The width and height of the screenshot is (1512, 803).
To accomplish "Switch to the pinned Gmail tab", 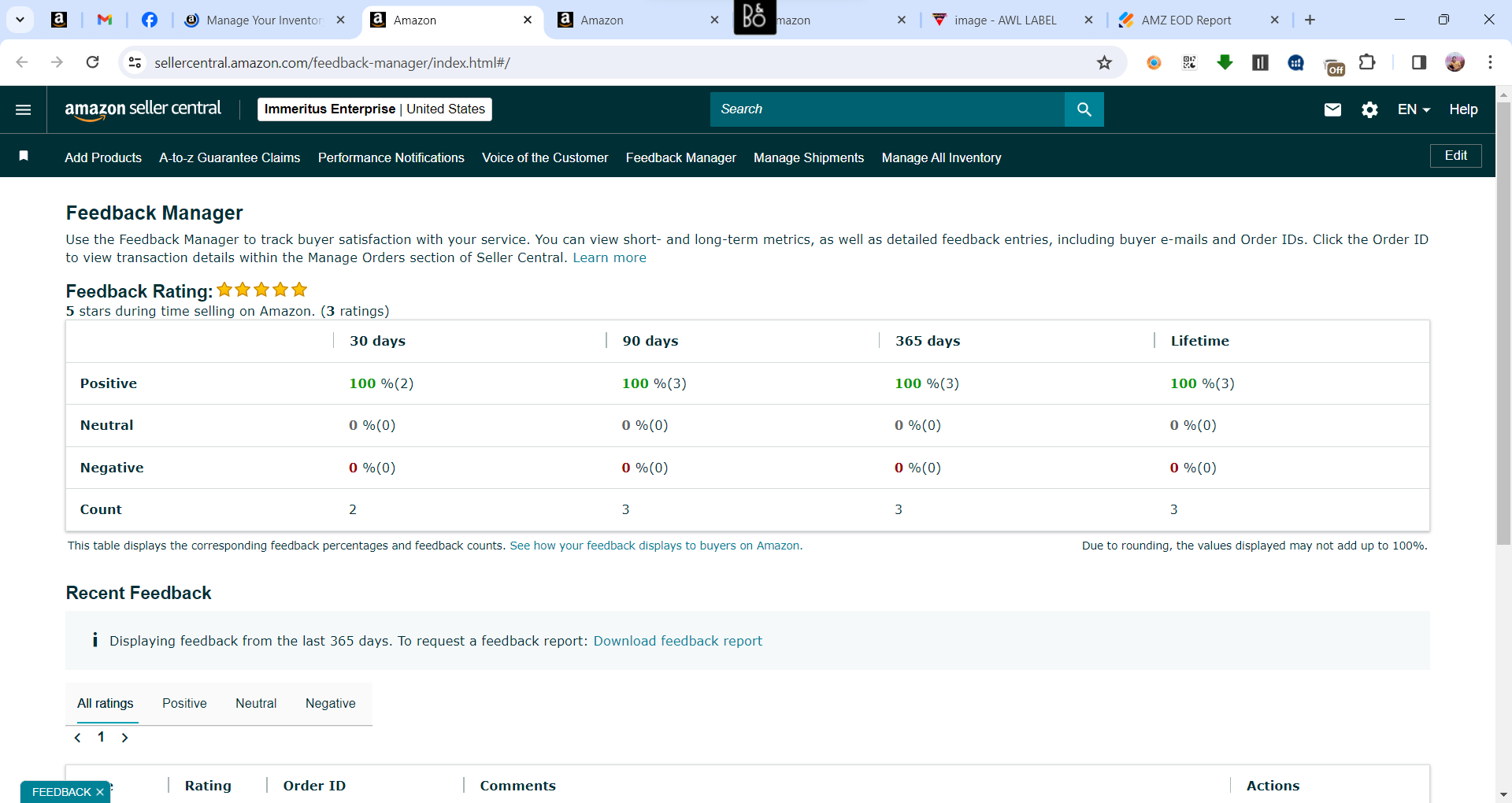I will coord(104,20).
